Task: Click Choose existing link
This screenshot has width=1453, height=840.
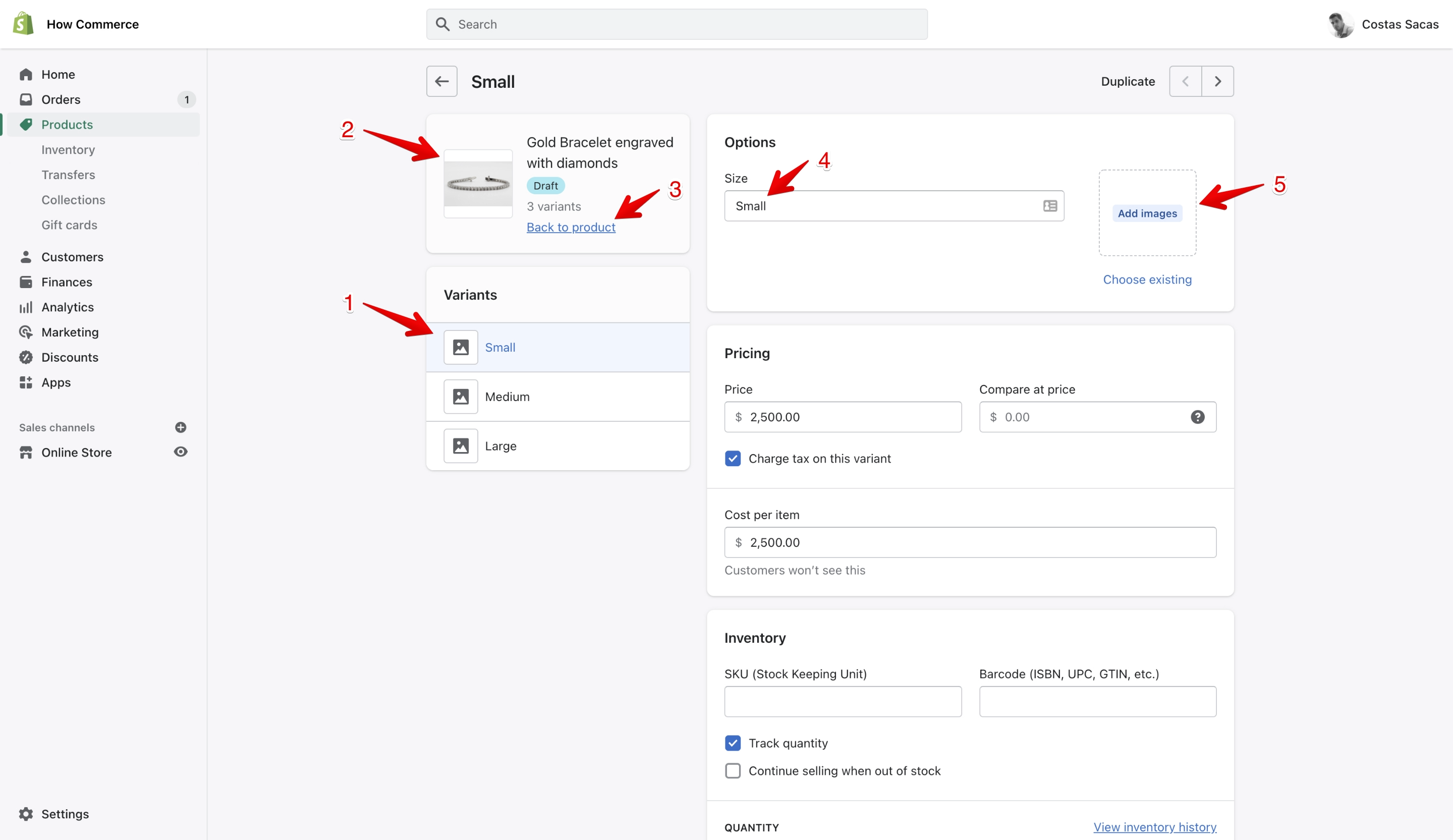Action: [1147, 279]
